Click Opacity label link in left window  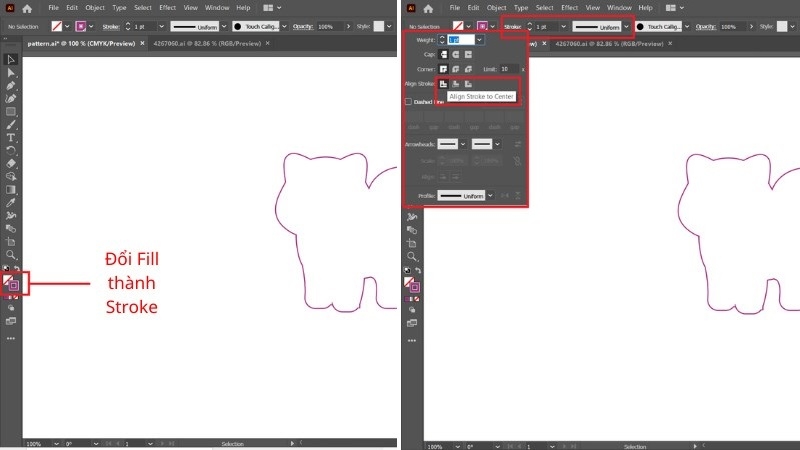click(x=303, y=27)
